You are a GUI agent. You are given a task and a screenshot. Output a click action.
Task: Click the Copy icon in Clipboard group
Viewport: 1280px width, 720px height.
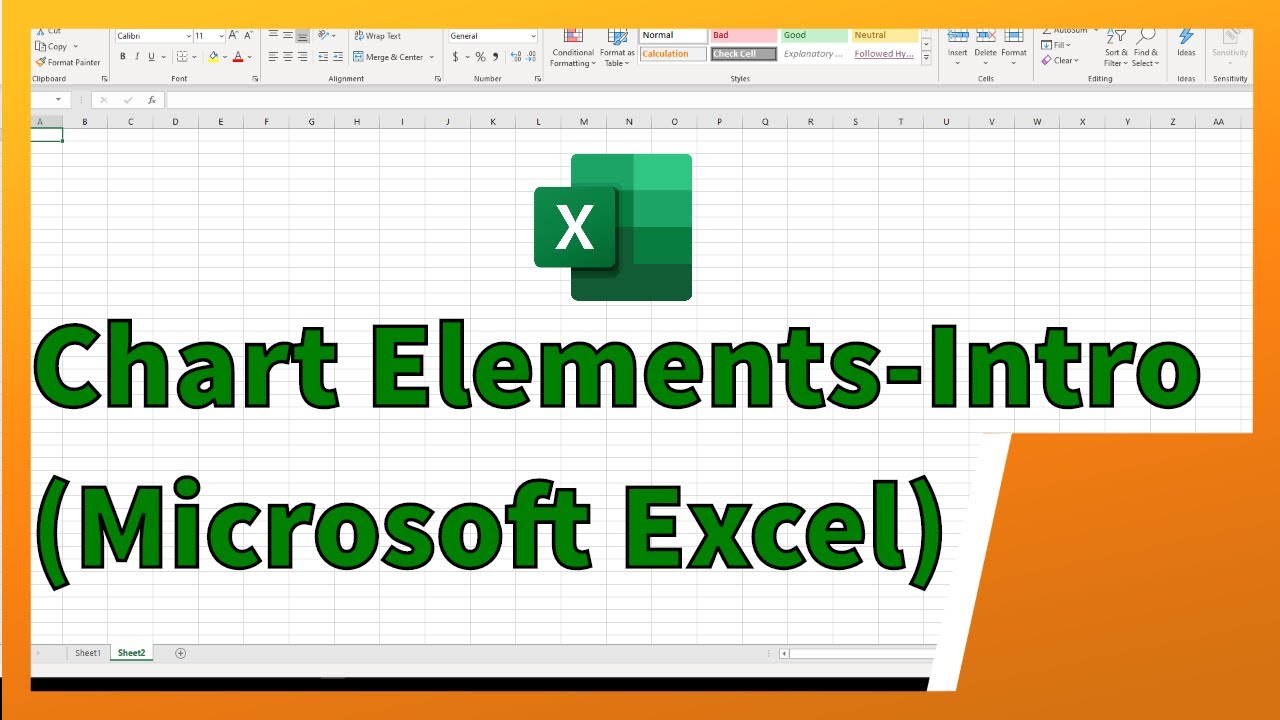point(40,46)
